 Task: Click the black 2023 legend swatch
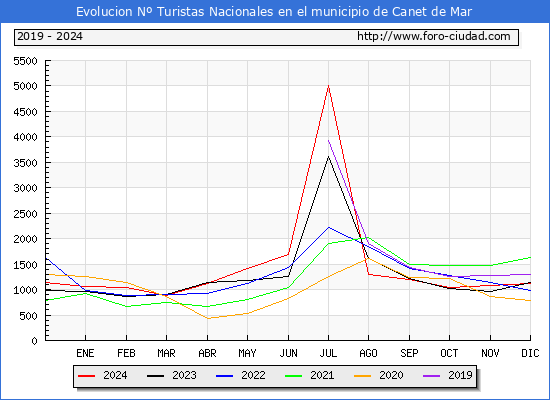(x=155, y=376)
